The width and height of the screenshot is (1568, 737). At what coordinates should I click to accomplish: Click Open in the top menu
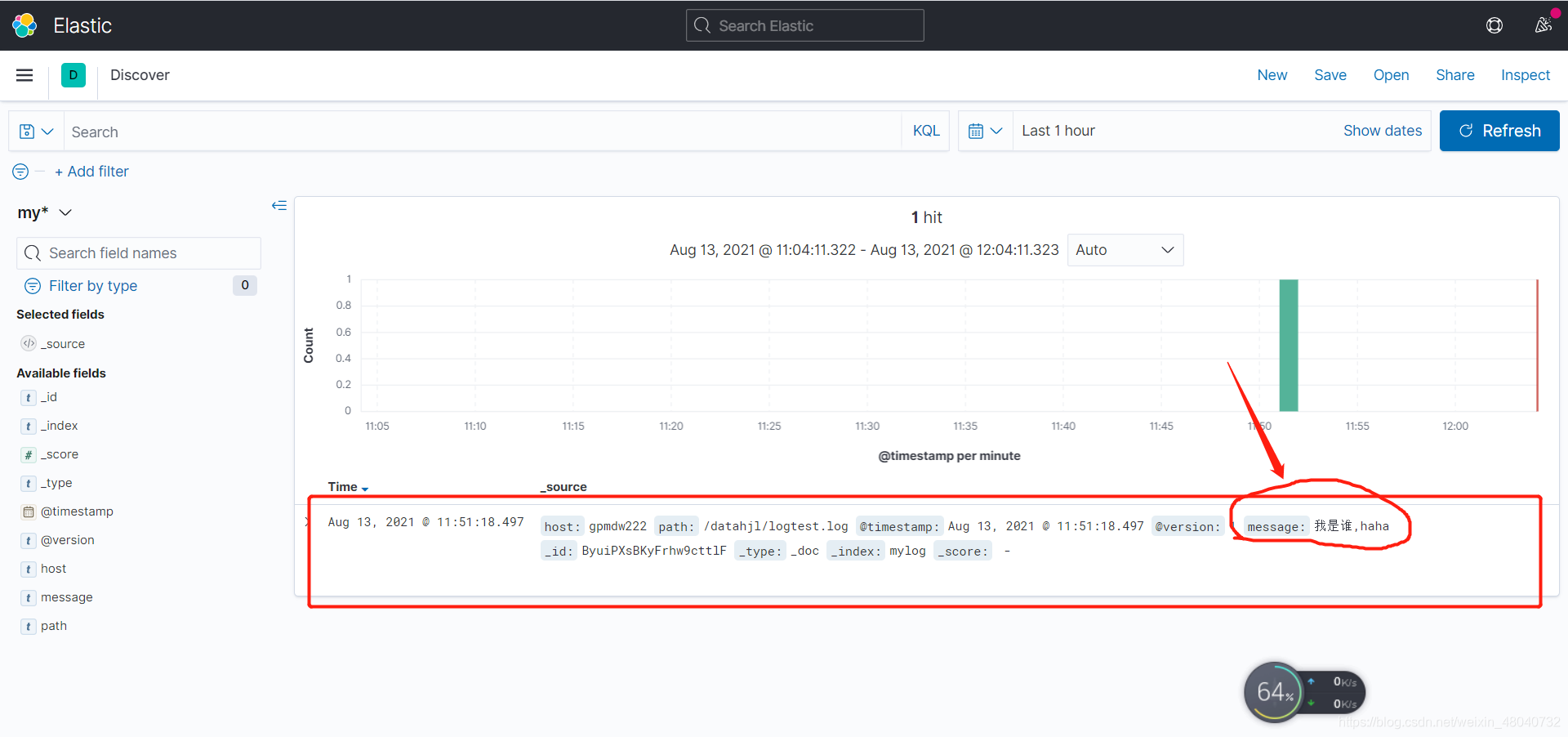[1391, 75]
